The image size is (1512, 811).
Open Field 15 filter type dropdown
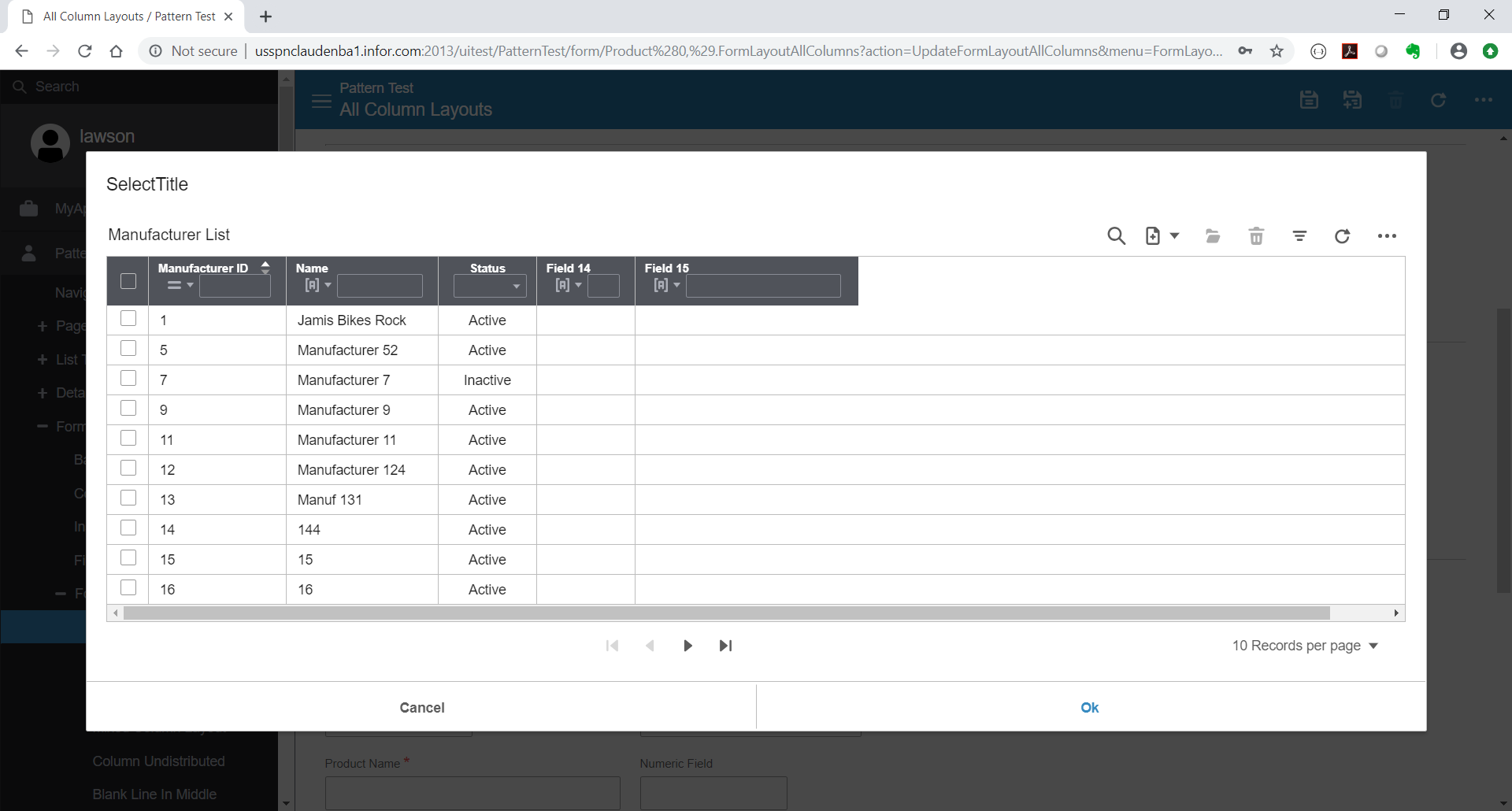[667, 285]
